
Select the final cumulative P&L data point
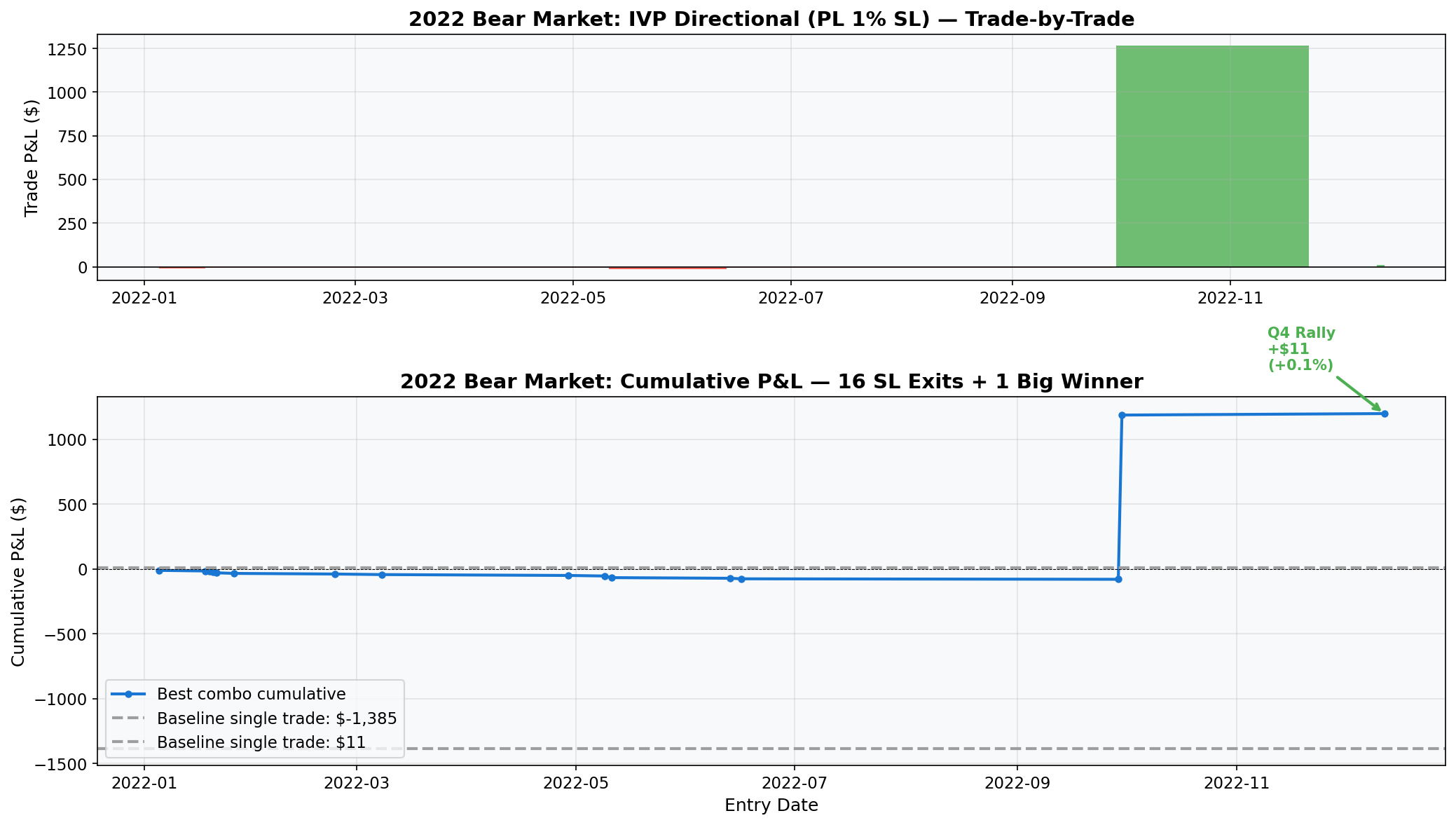[1384, 414]
